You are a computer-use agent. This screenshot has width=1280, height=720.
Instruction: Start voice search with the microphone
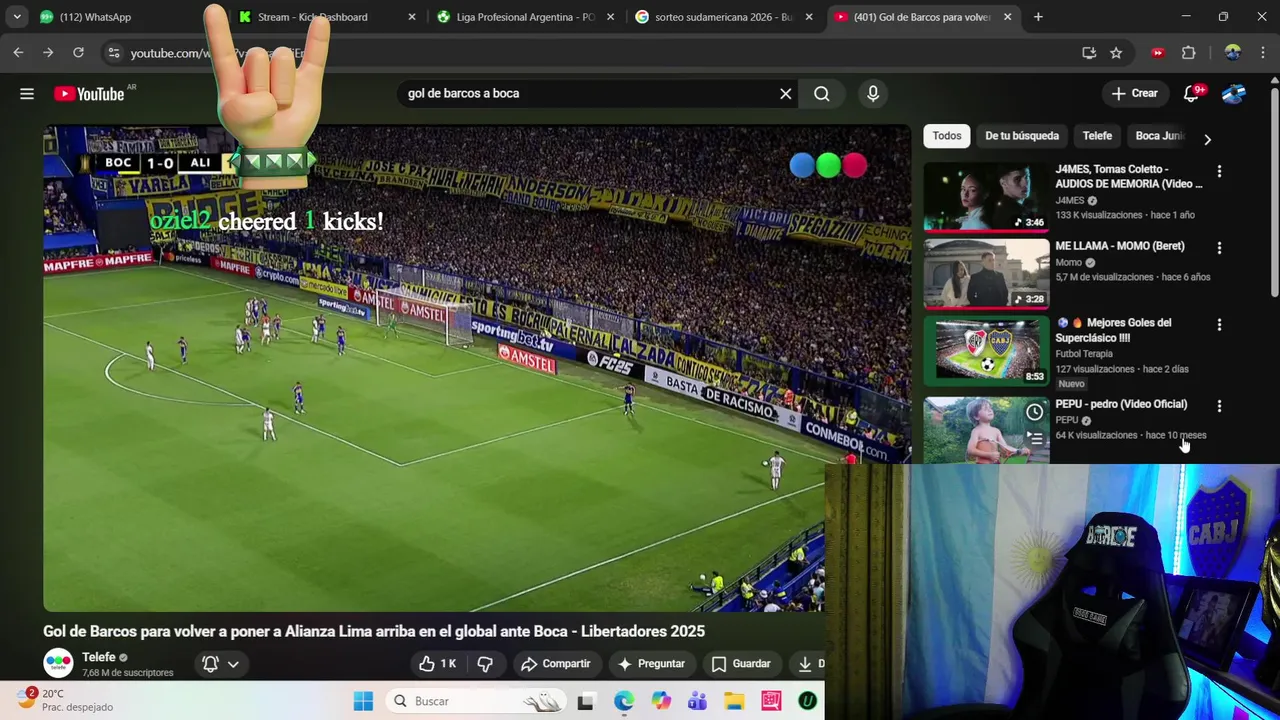(x=873, y=94)
